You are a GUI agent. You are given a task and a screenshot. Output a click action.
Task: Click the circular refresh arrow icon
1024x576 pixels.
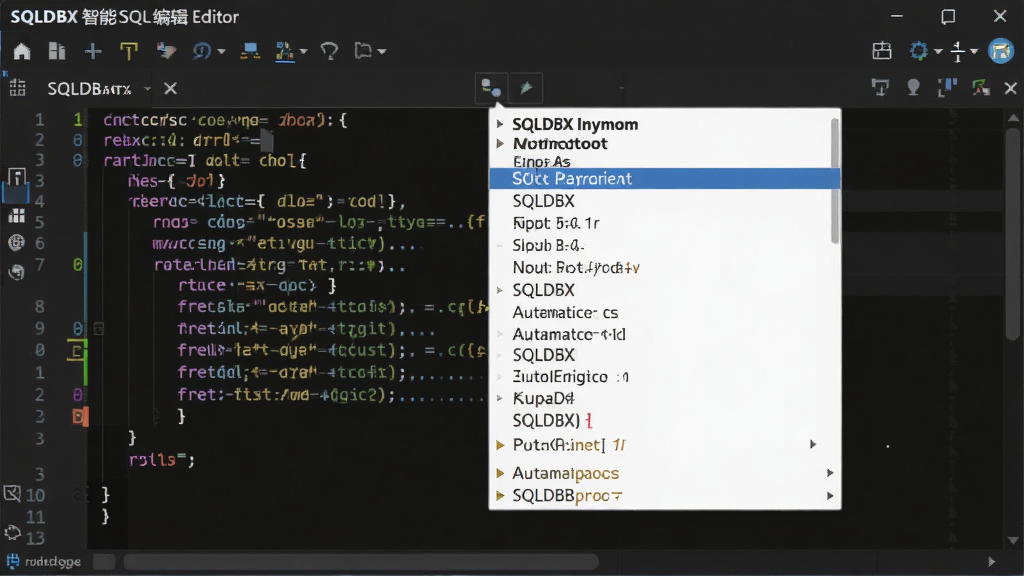(x=201, y=51)
